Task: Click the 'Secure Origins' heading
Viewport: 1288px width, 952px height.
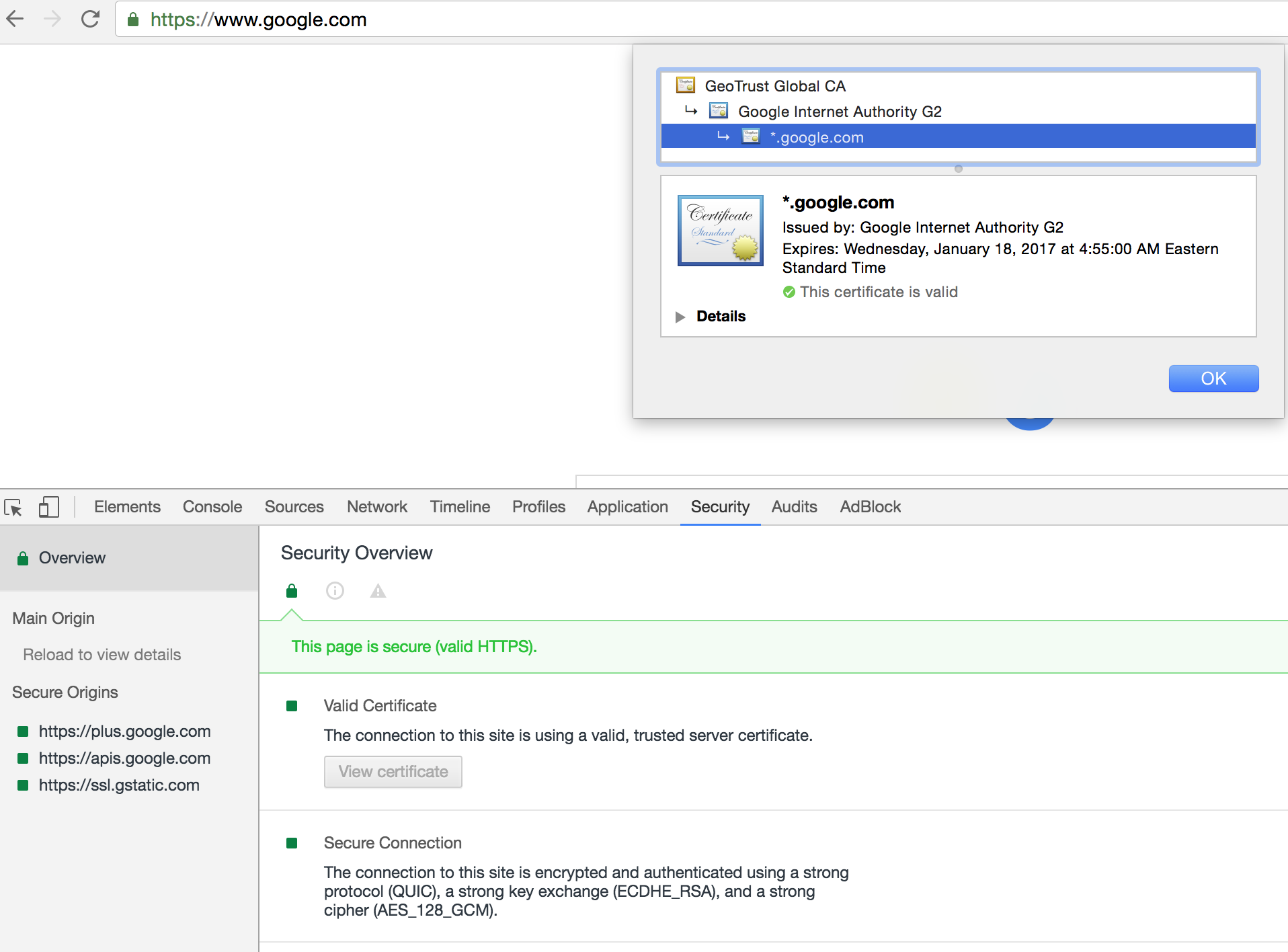Action: pos(65,692)
